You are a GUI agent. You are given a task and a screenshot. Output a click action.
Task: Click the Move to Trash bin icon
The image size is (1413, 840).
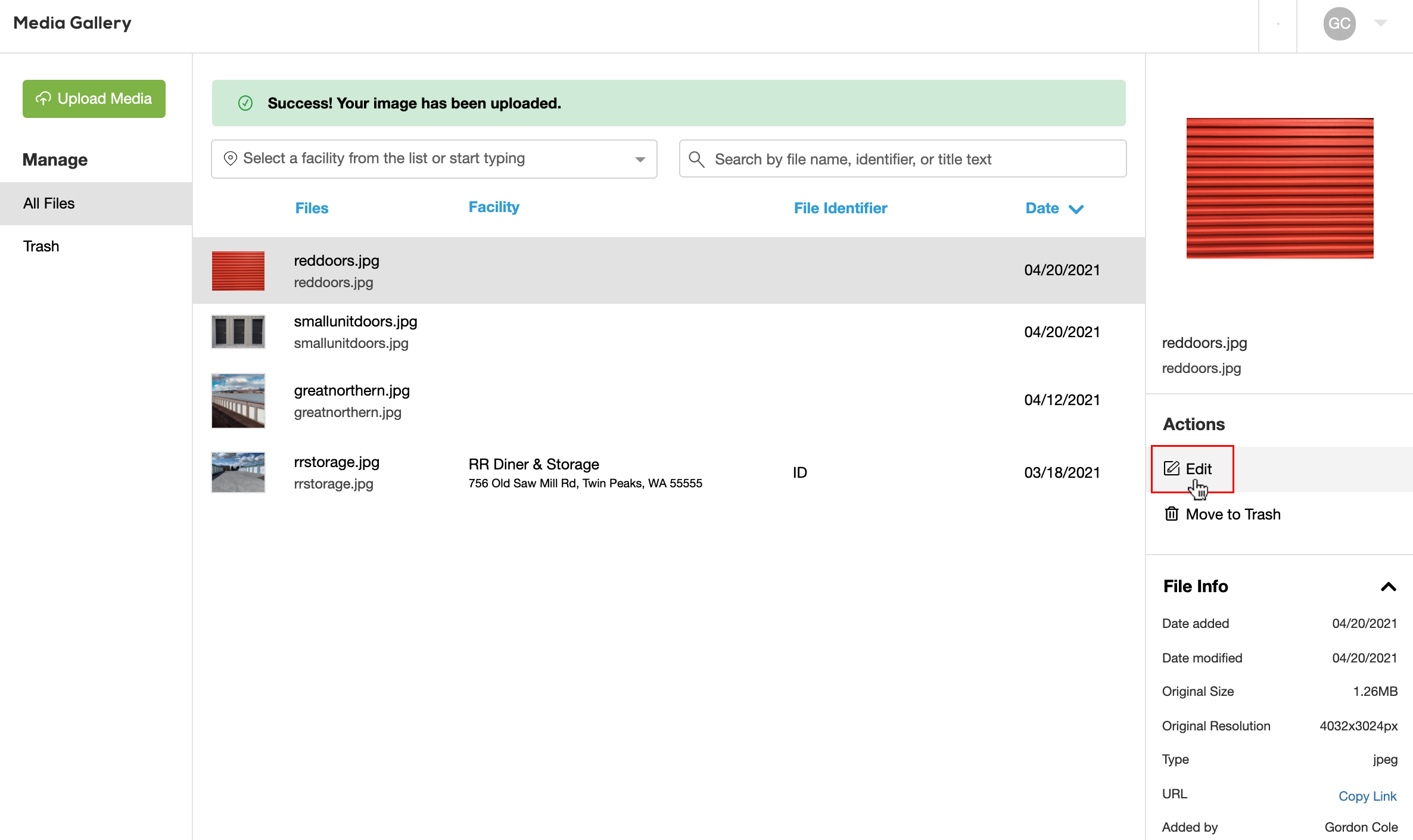pyautogui.click(x=1171, y=514)
